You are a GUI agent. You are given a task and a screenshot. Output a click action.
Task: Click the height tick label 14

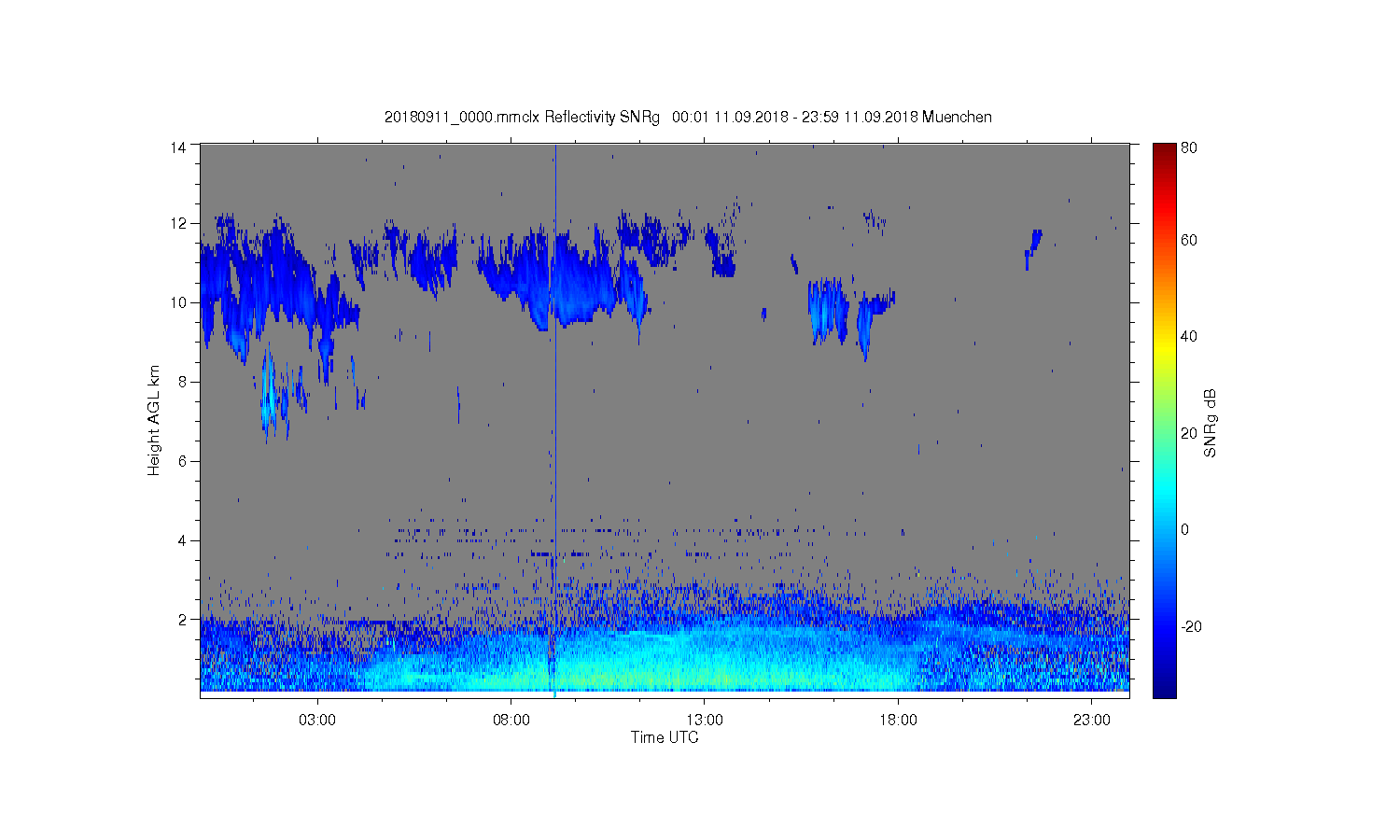pyautogui.click(x=178, y=147)
